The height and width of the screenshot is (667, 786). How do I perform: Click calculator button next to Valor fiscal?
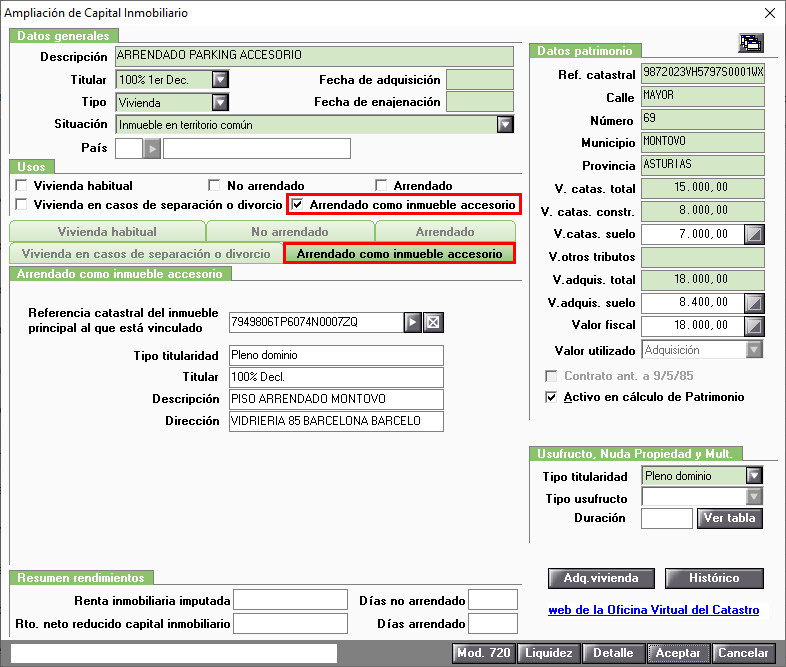click(754, 326)
